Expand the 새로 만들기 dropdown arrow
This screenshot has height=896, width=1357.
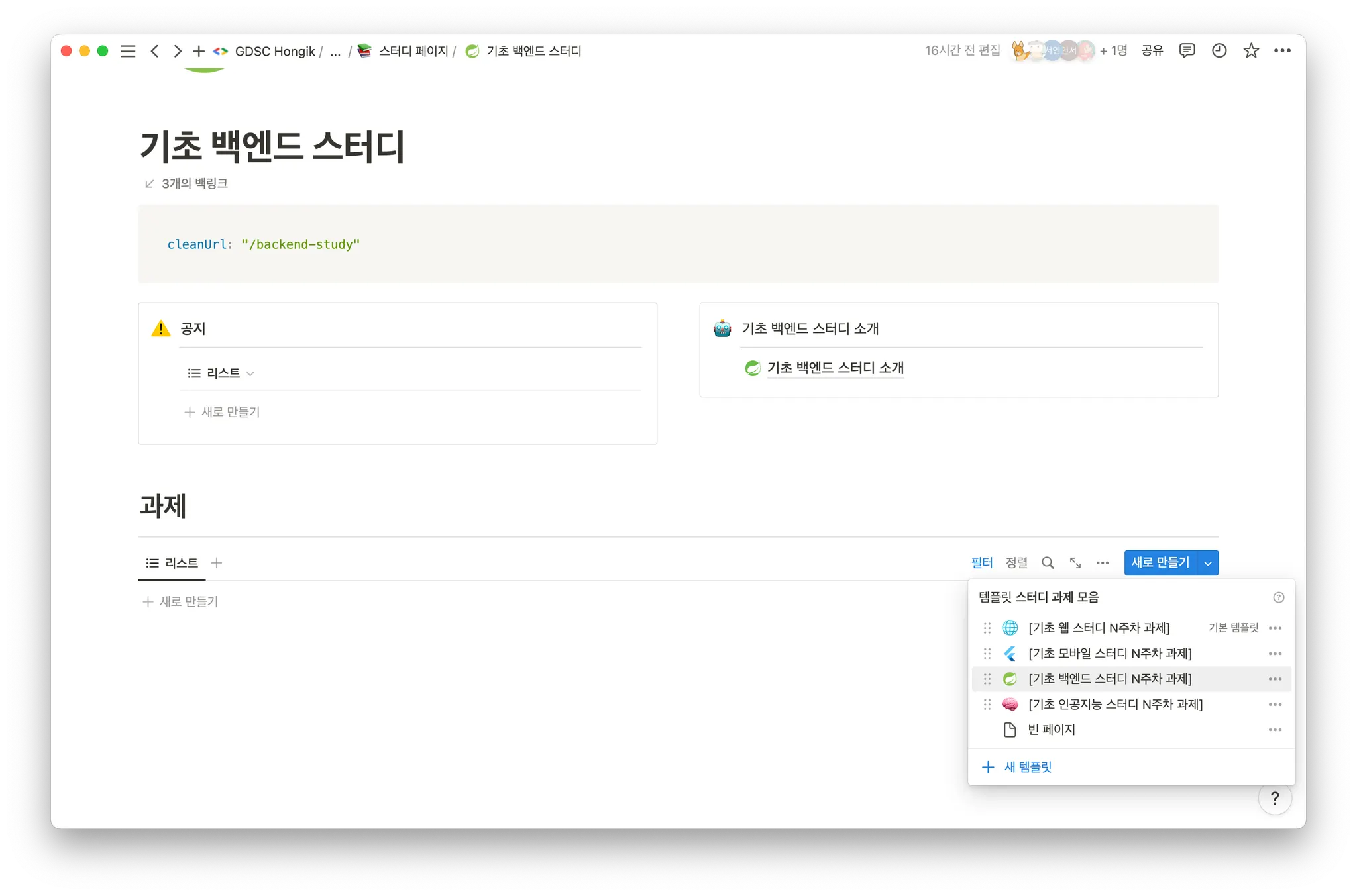[x=1208, y=563]
